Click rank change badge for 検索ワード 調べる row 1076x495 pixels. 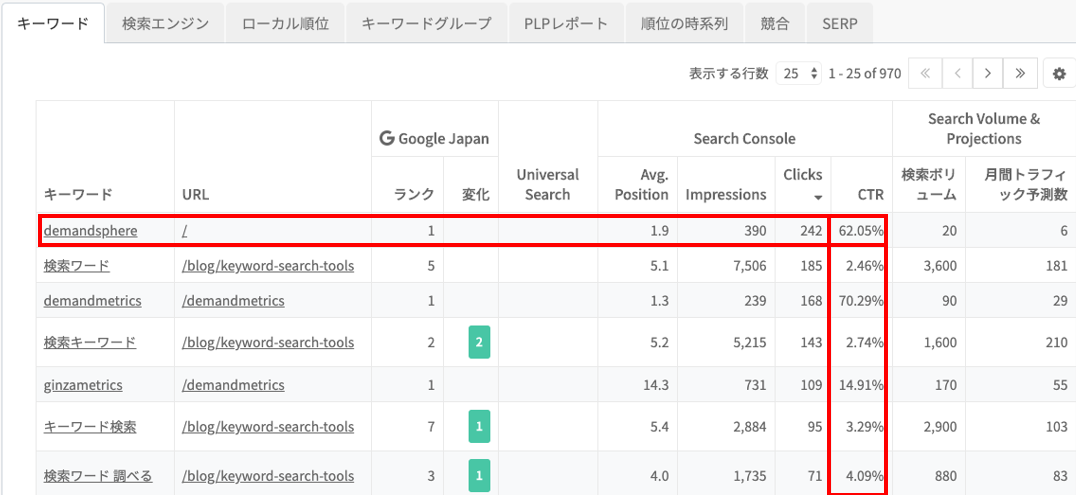[478, 475]
